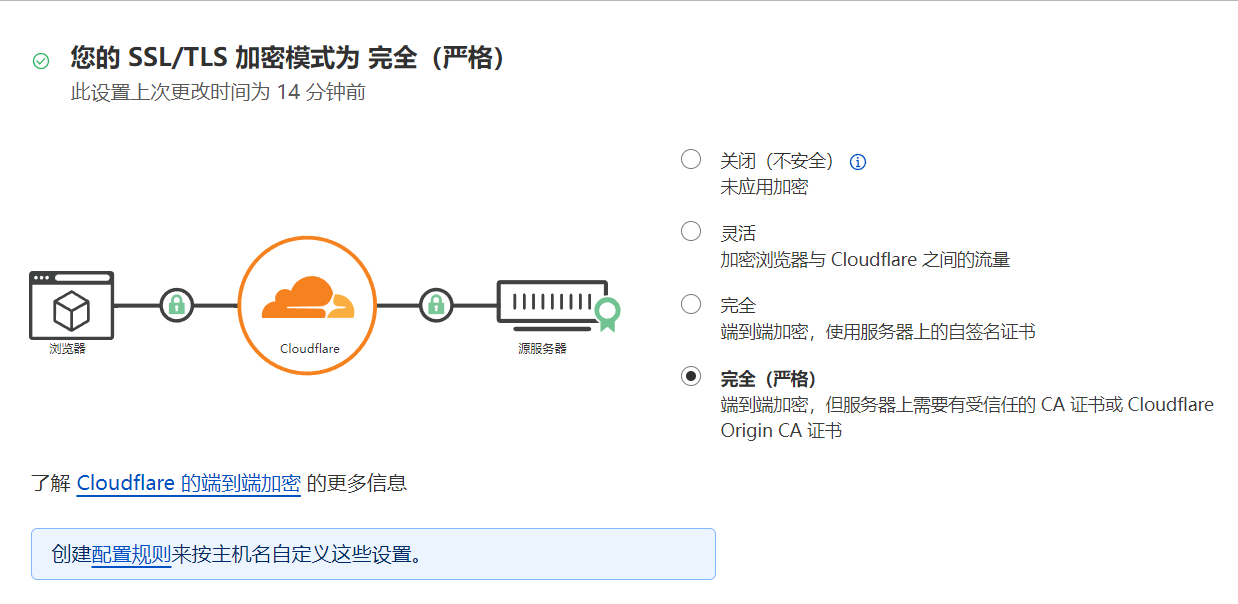Screen dimensions: 1238x604
Task: Click the 端到端加密，使用服务器上的自签名证书 description
Action: pyautogui.click(x=878, y=331)
